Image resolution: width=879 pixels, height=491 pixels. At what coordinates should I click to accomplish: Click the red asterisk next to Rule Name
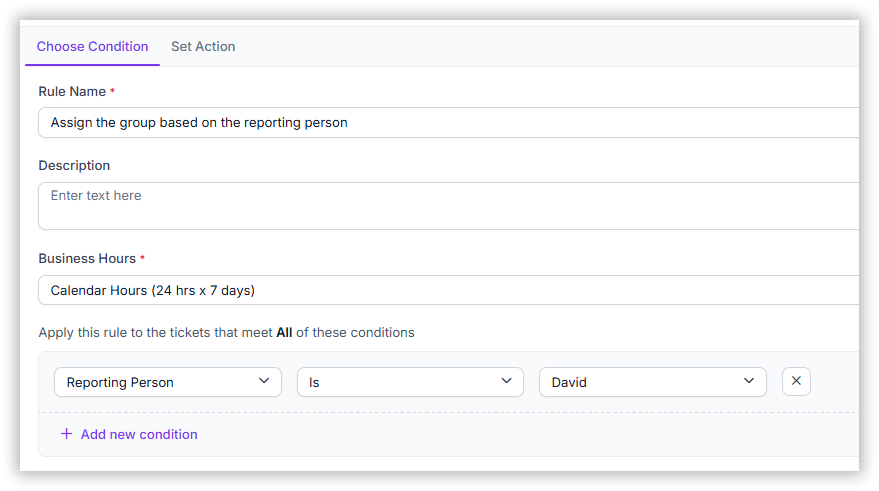click(112, 90)
